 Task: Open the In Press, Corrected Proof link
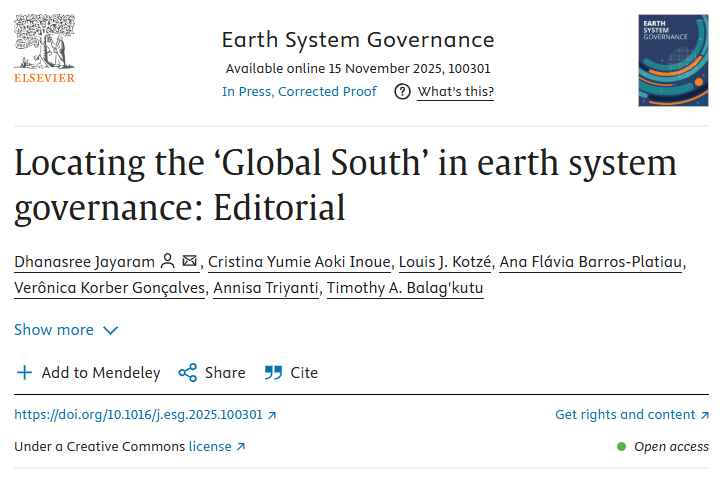pos(299,92)
